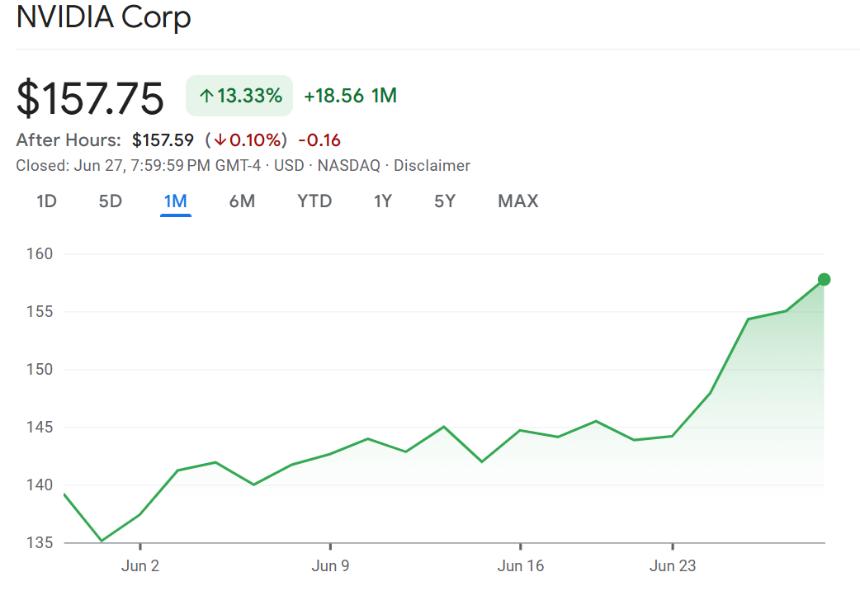The image size is (860, 591).
Task: Select the 1Y chart range
Action: point(380,201)
